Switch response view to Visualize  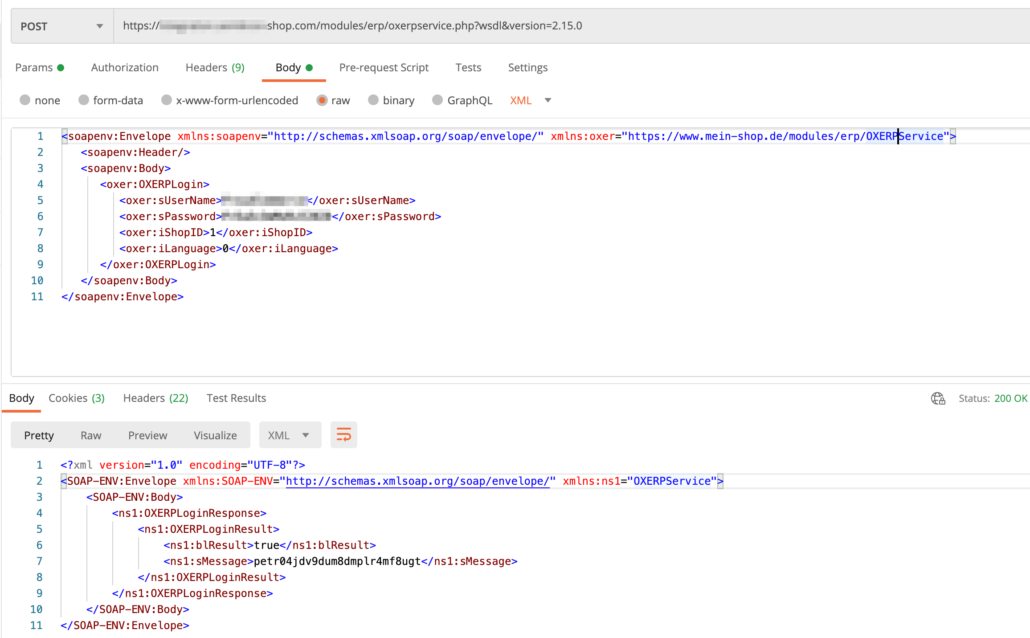coord(215,435)
